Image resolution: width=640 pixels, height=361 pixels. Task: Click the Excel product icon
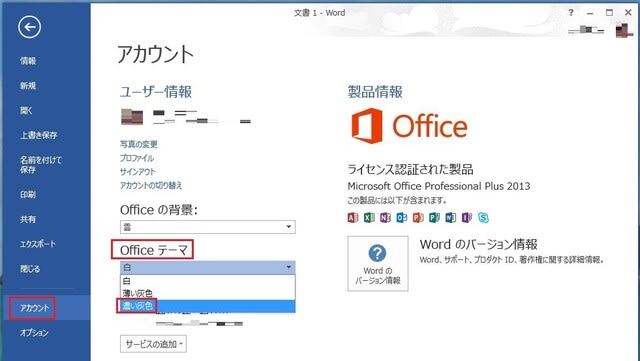[369, 218]
